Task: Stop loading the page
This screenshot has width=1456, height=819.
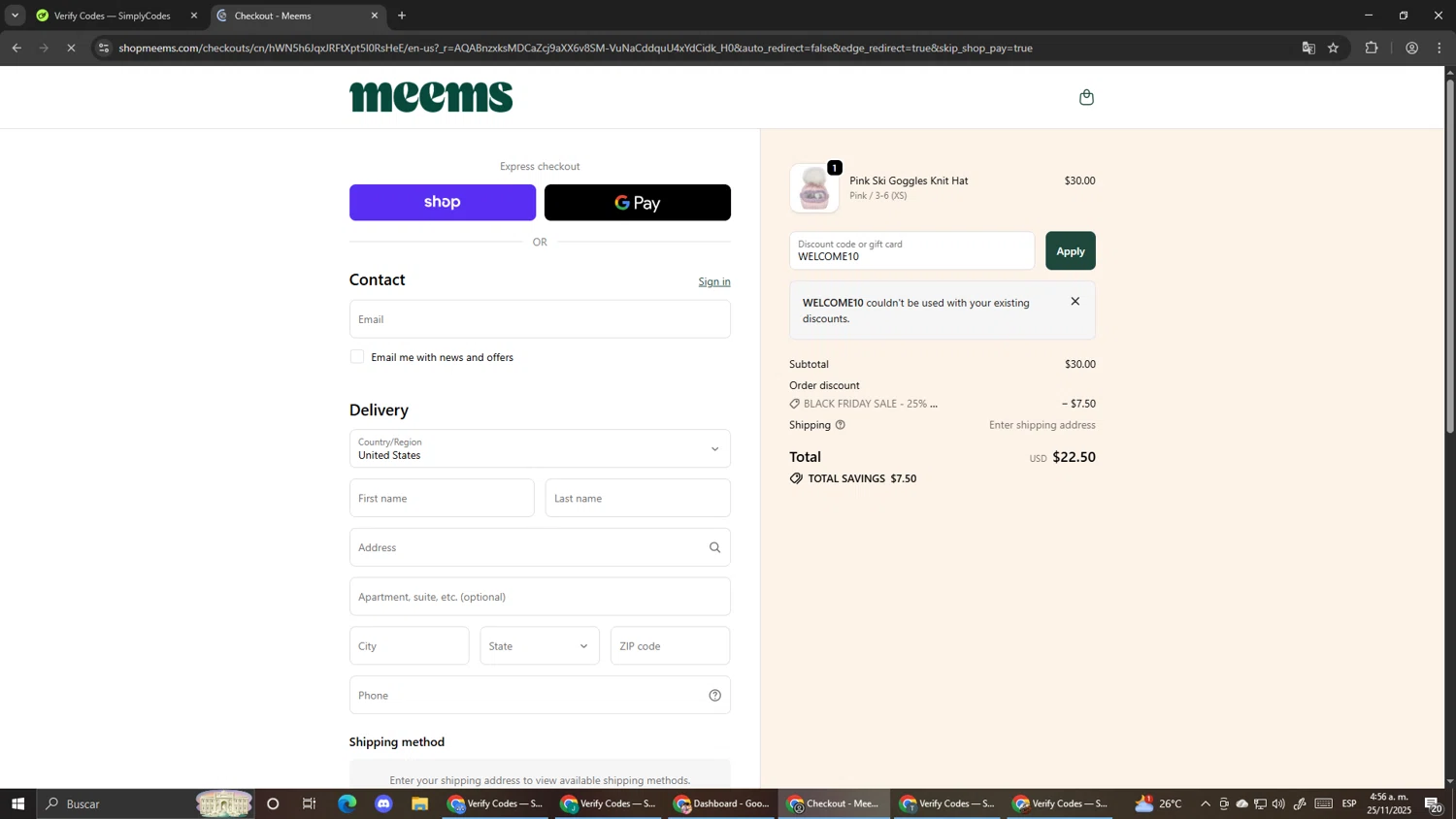Action: [71, 48]
